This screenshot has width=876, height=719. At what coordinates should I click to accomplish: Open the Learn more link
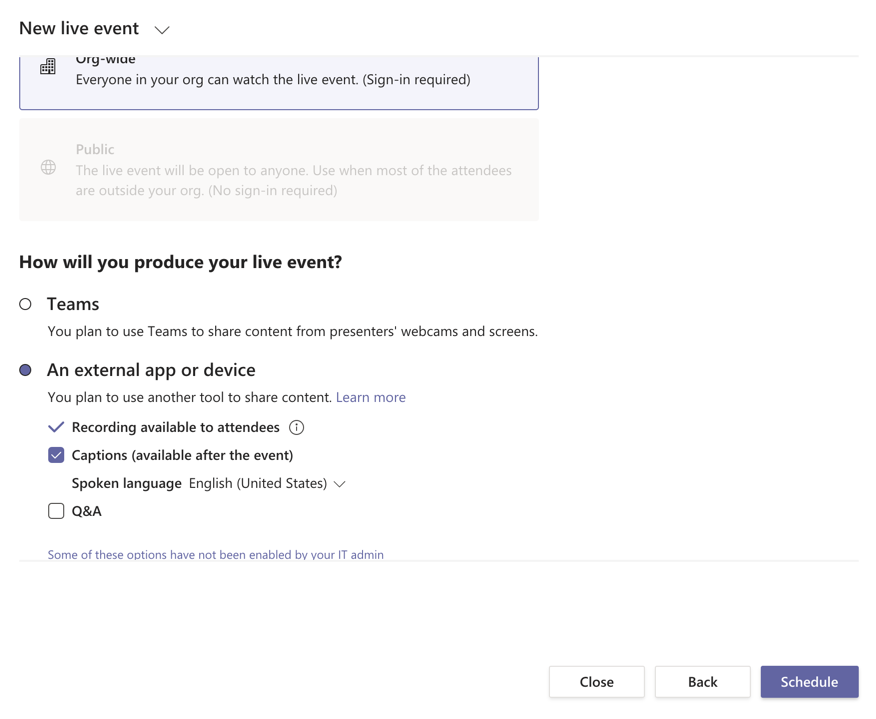point(371,397)
